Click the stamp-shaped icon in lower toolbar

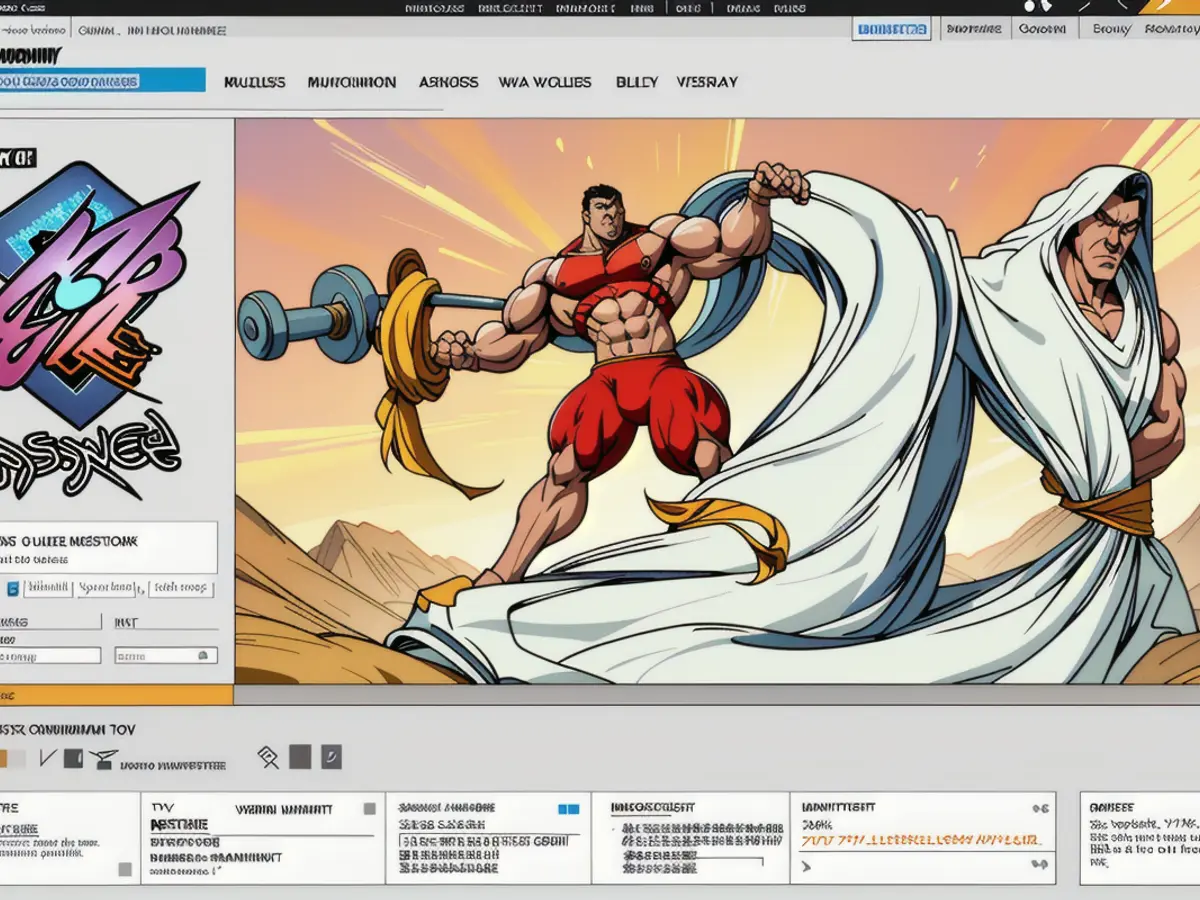(102, 760)
